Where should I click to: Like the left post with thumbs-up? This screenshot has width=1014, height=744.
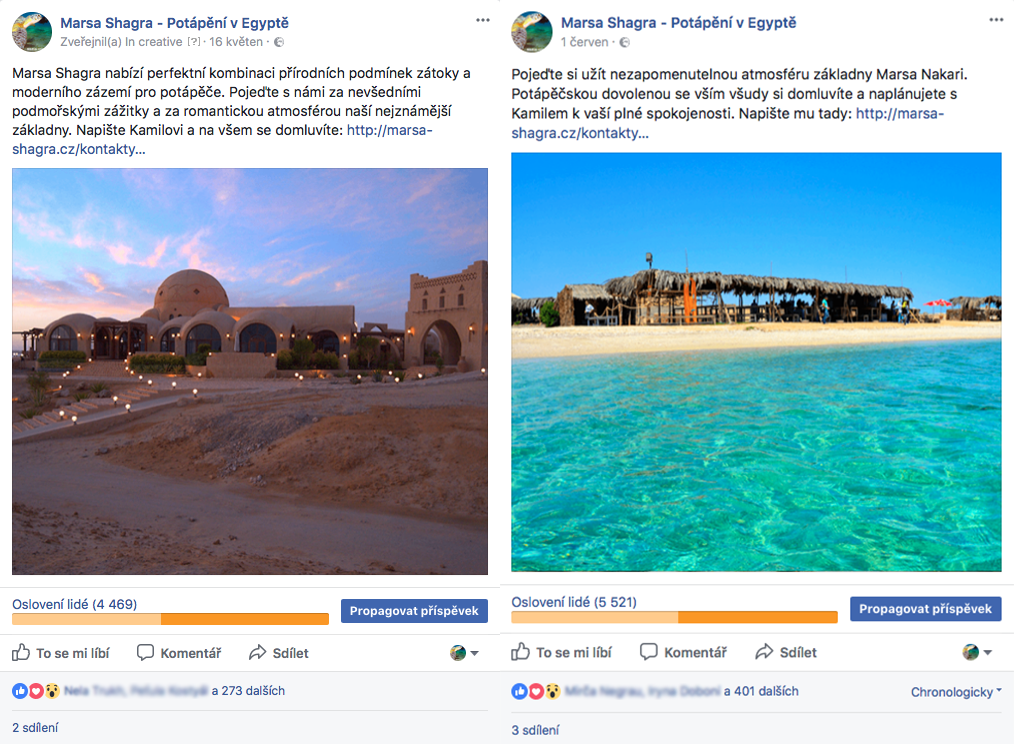[22, 653]
